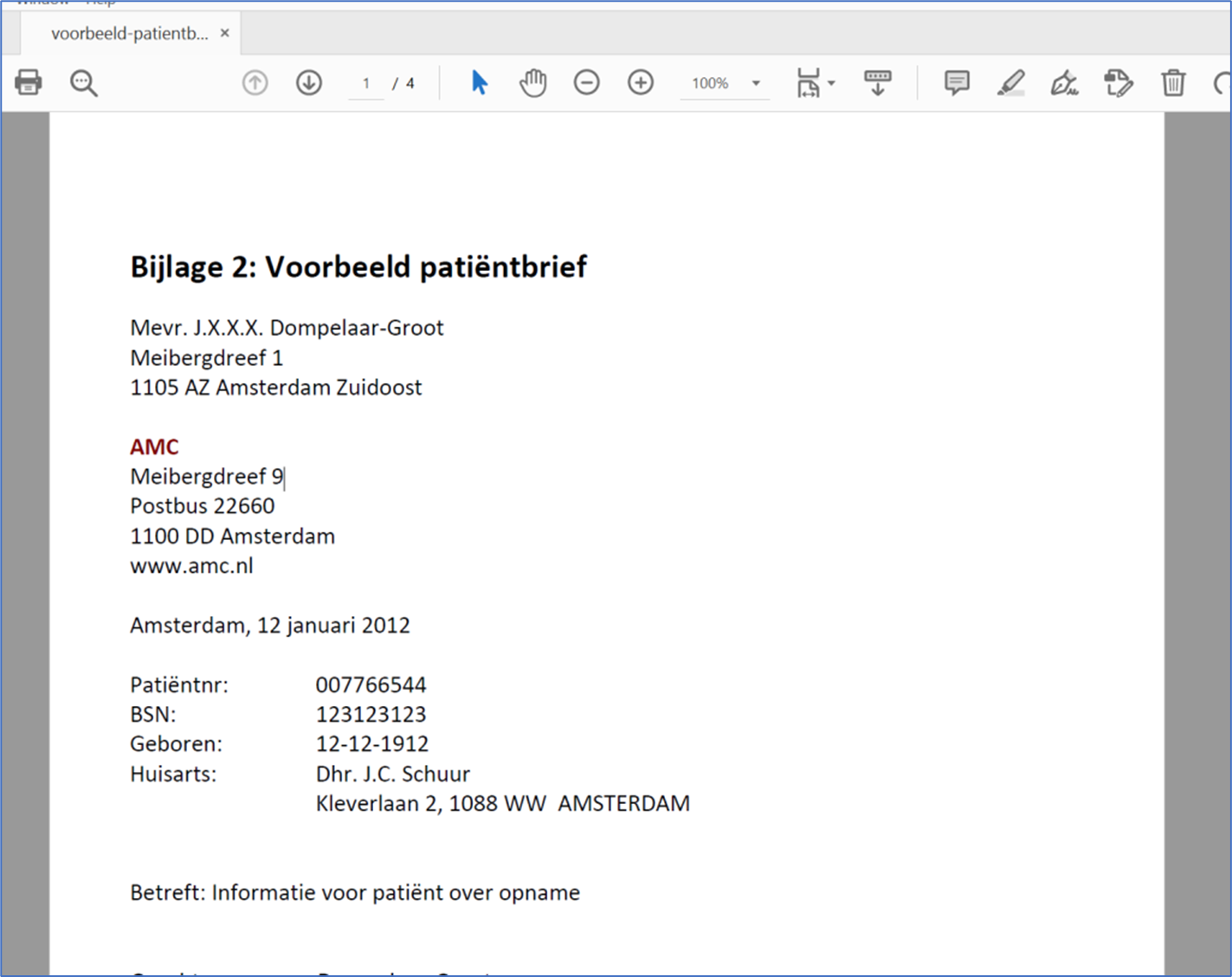Open the Sign document pen tool
The width and height of the screenshot is (1232, 977).
[x=1064, y=83]
